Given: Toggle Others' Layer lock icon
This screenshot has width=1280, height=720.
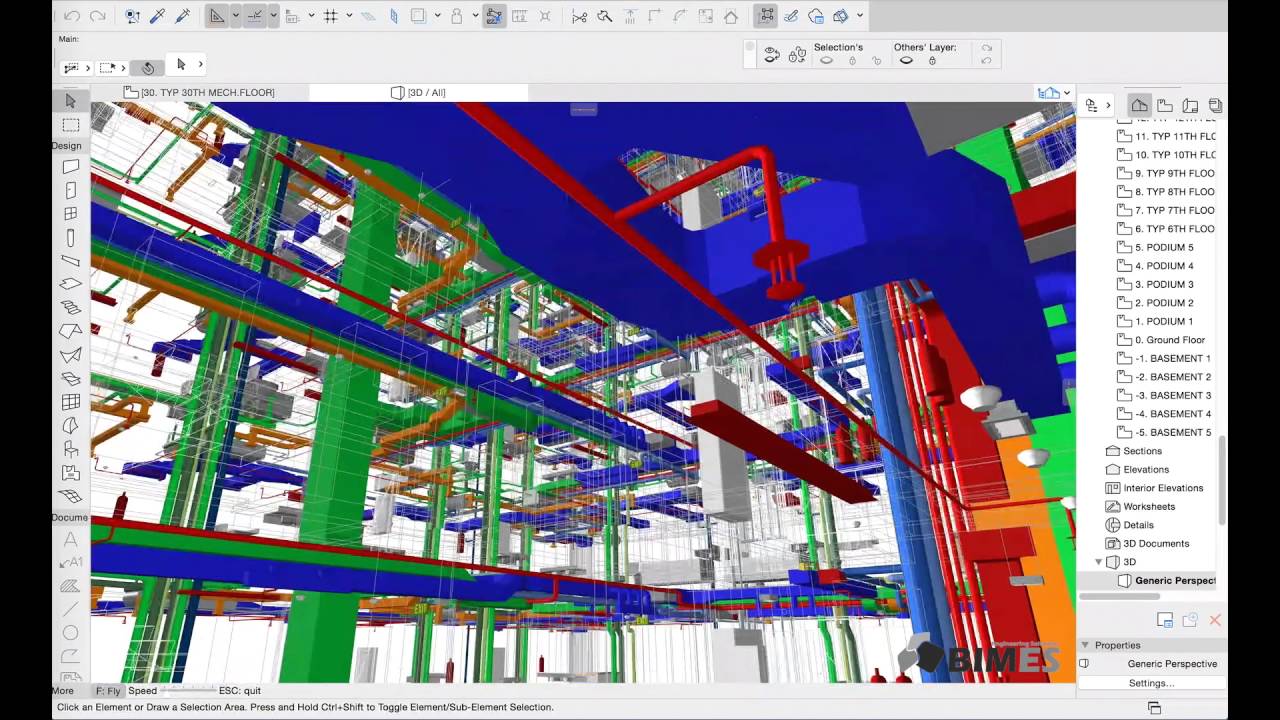Looking at the screenshot, I should [932, 60].
